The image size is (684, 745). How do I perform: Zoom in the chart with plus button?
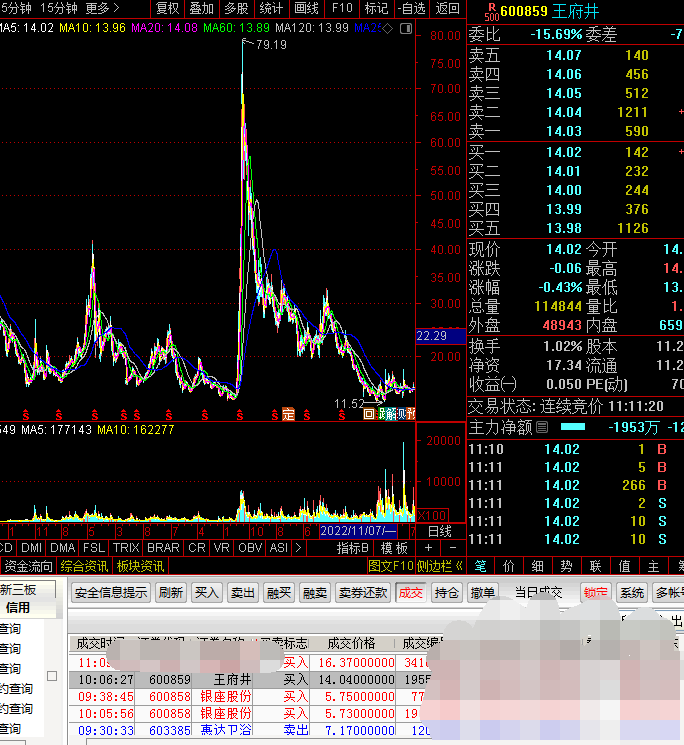[428, 547]
